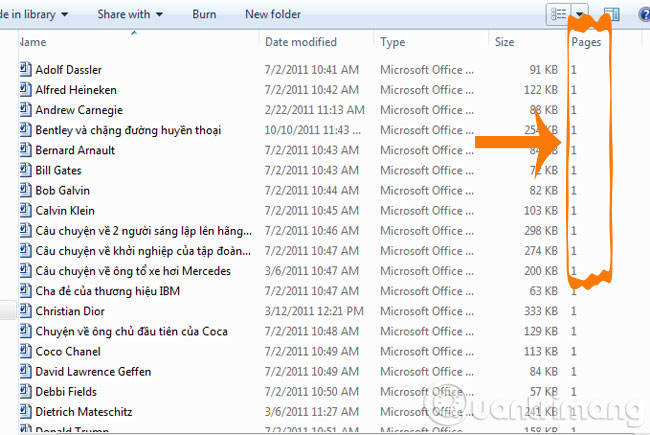Click the file name Calvin Klein

click(65, 211)
